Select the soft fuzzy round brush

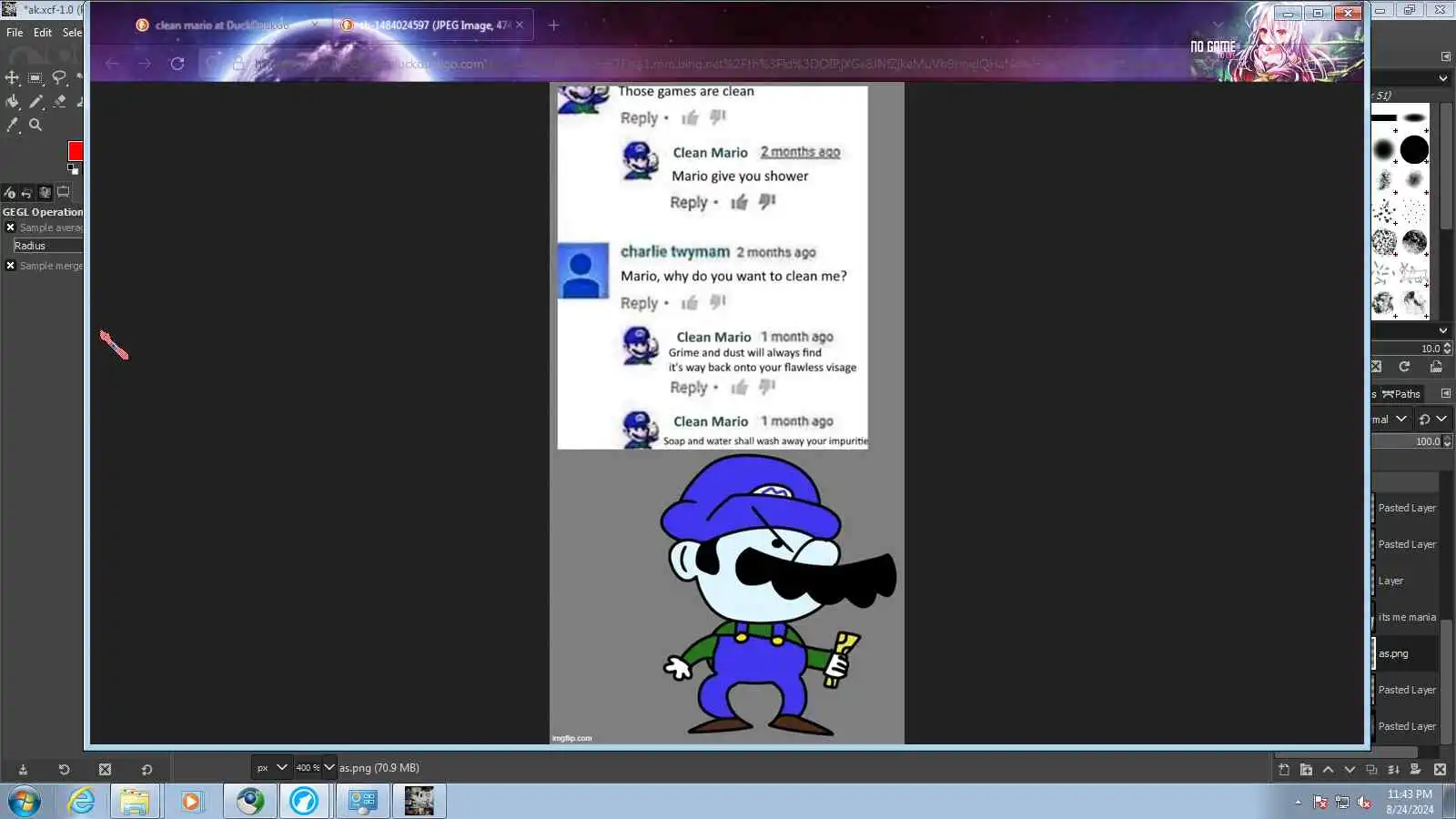tap(1384, 150)
